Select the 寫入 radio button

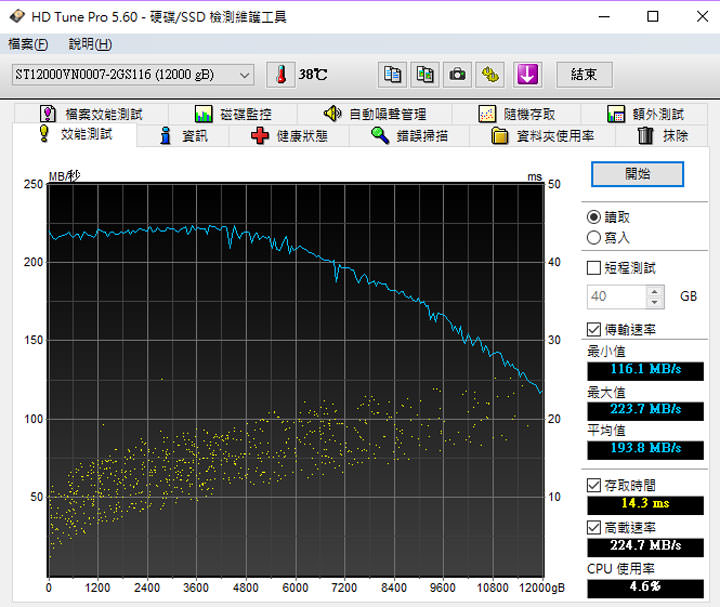594,237
